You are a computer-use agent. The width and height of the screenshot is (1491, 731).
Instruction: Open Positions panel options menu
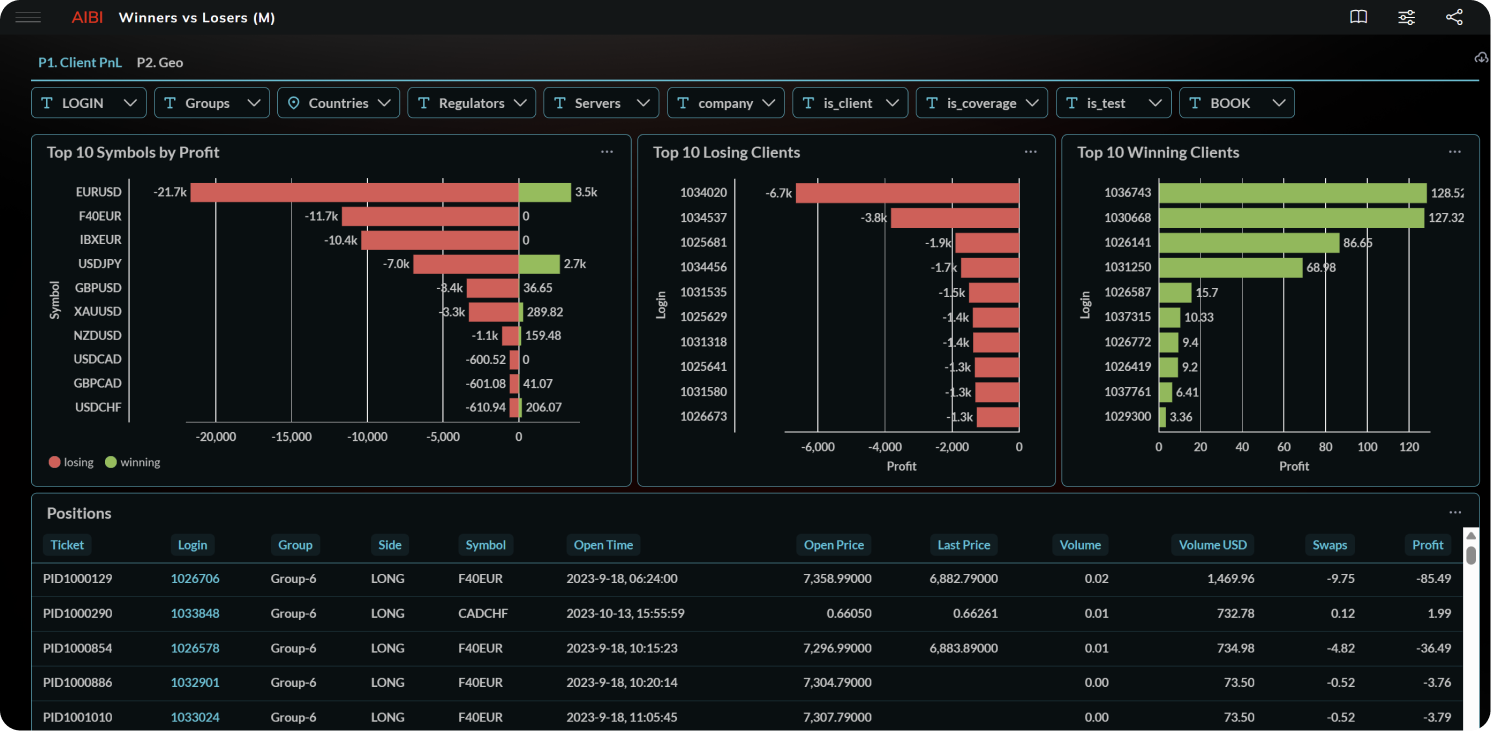(x=1455, y=513)
